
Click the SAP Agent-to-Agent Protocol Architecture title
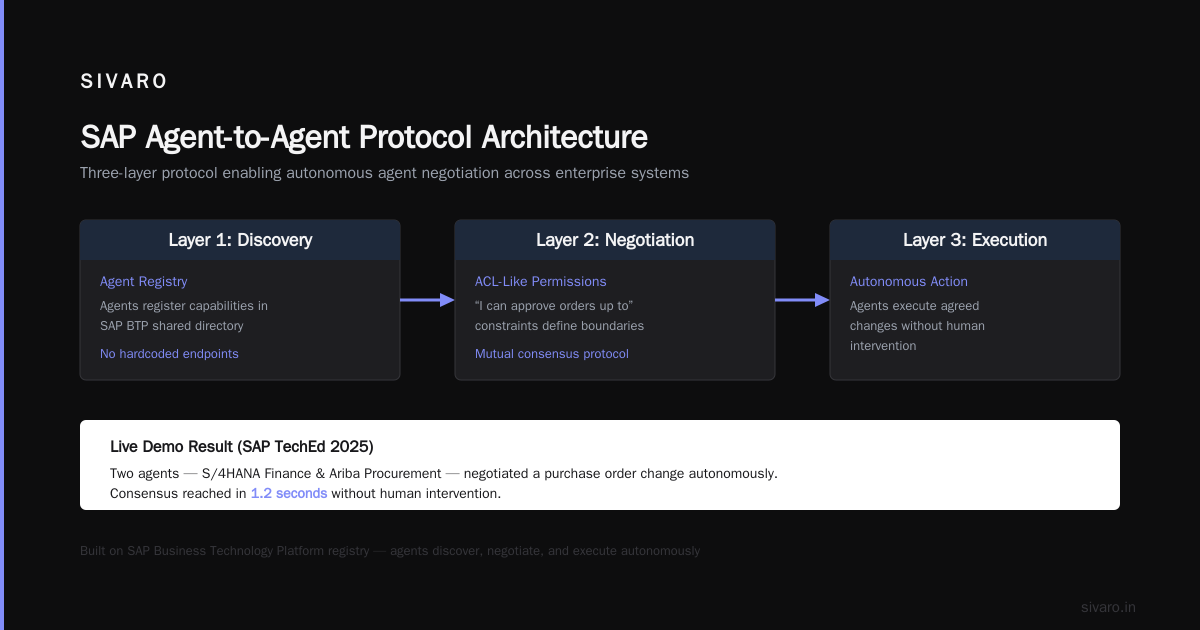[364, 137]
